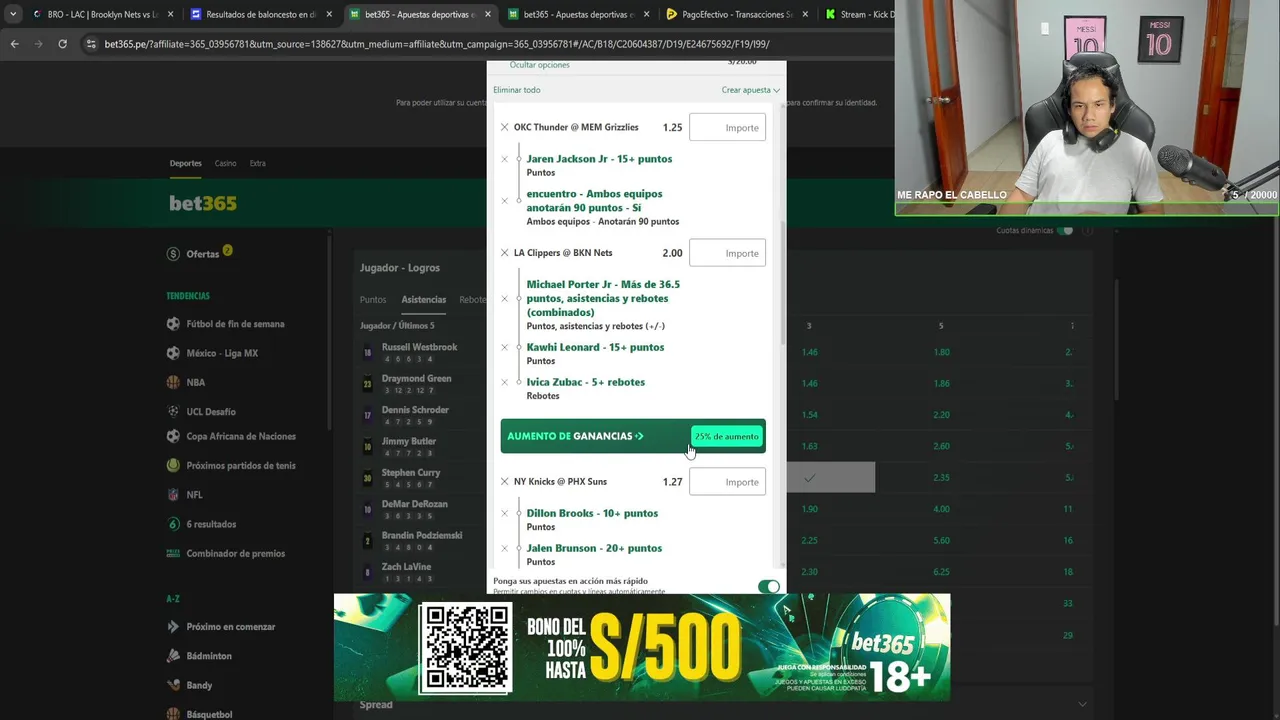
Task: Remove Michael Porter Jr combined selection
Action: click(504, 299)
